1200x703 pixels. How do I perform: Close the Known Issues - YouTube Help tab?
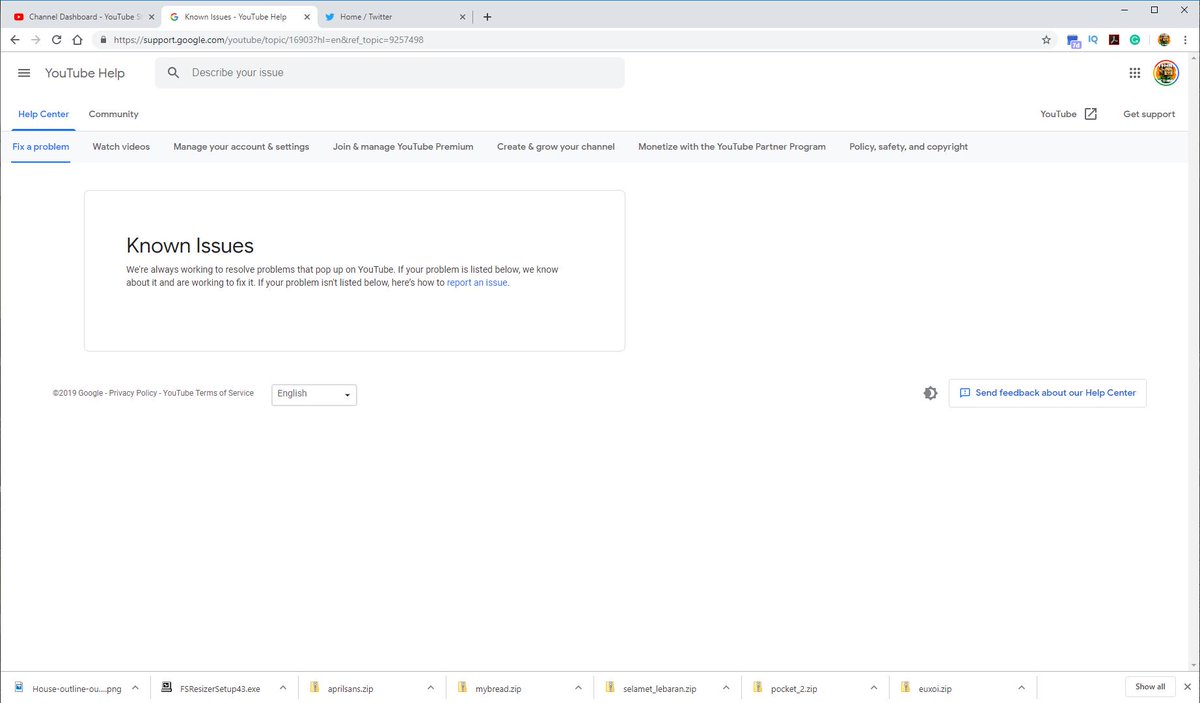pyautogui.click(x=307, y=17)
